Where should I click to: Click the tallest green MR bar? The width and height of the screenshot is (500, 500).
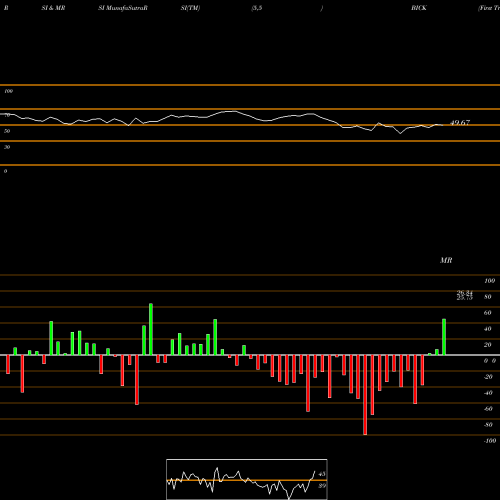[151, 329]
